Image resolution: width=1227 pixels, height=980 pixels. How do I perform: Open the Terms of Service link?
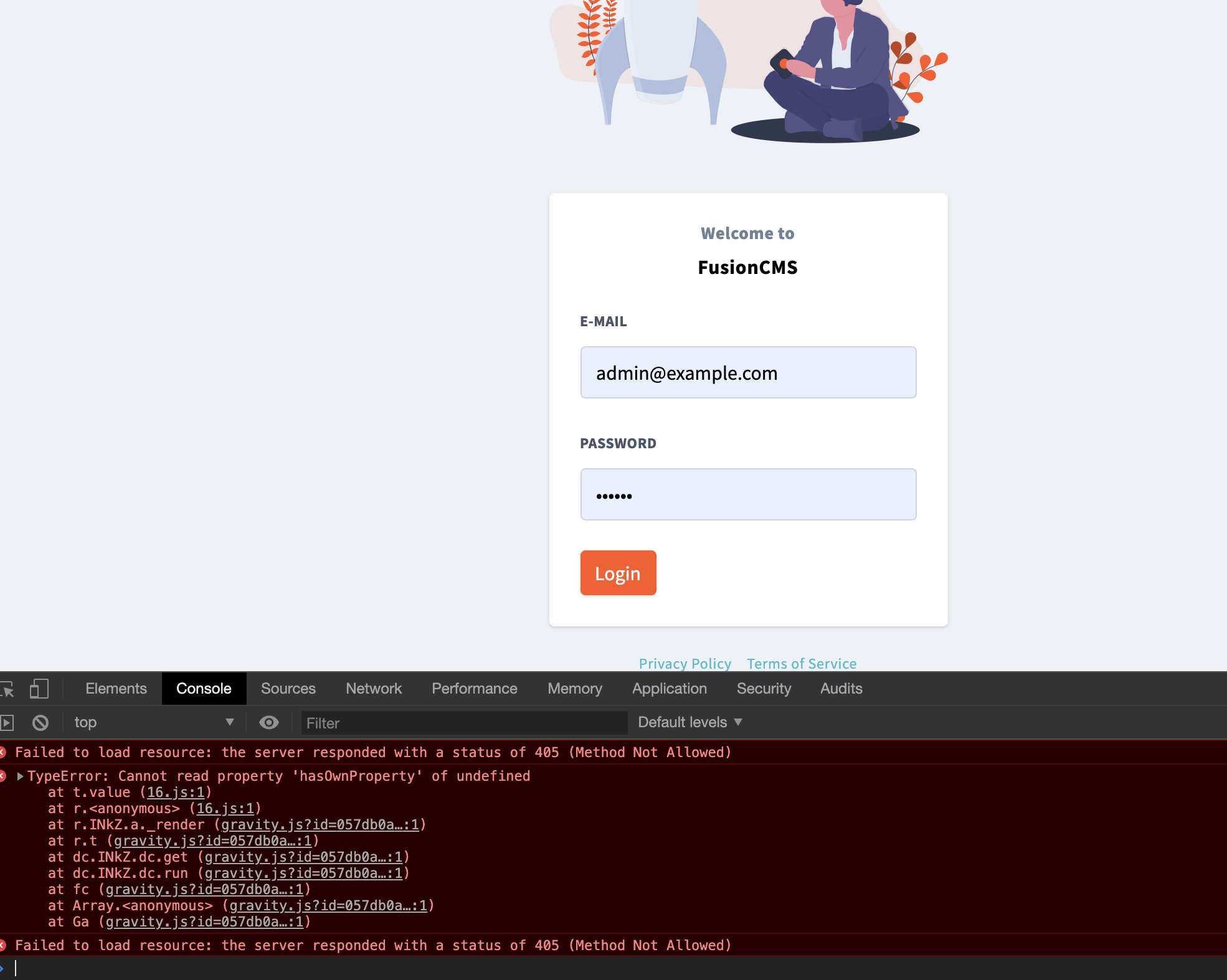pyautogui.click(x=802, y=664)
